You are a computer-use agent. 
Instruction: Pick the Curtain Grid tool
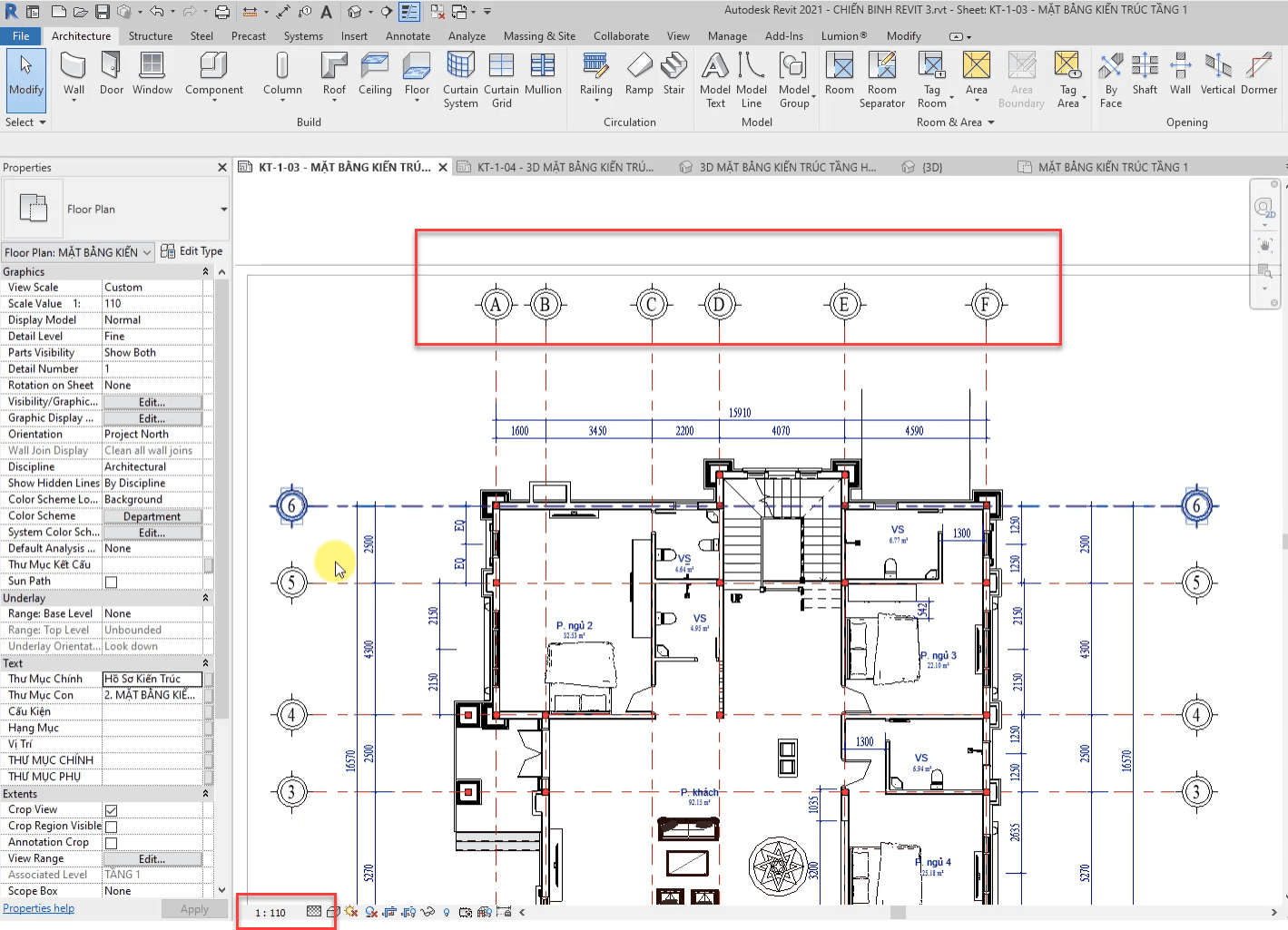(501, 79)
